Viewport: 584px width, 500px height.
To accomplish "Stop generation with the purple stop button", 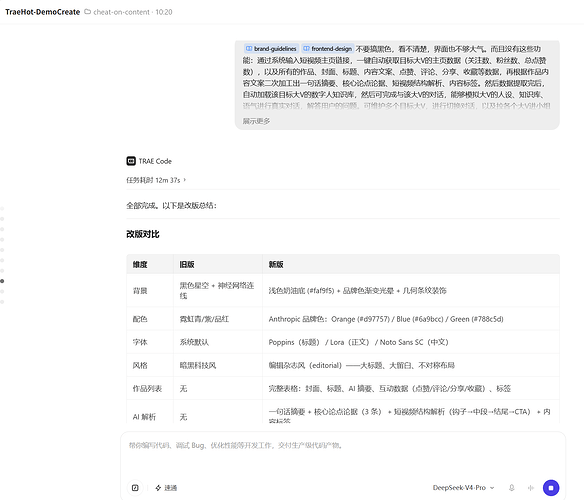I will pos(551,488).
